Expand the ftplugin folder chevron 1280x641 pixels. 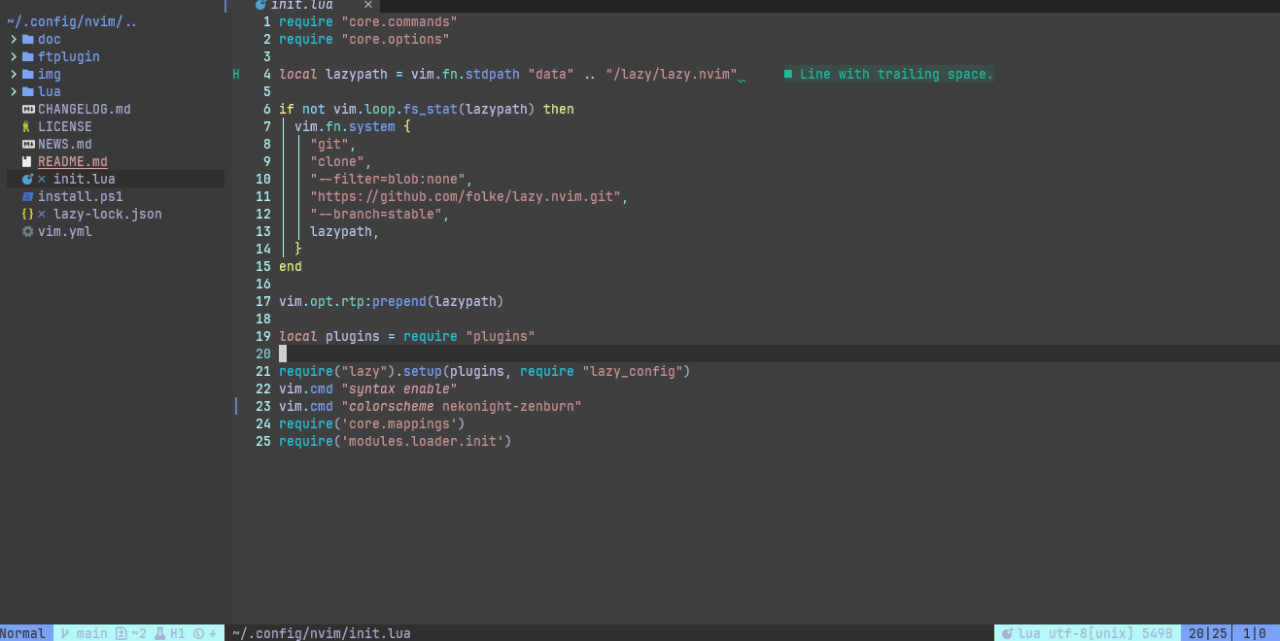tap(14, 57)
